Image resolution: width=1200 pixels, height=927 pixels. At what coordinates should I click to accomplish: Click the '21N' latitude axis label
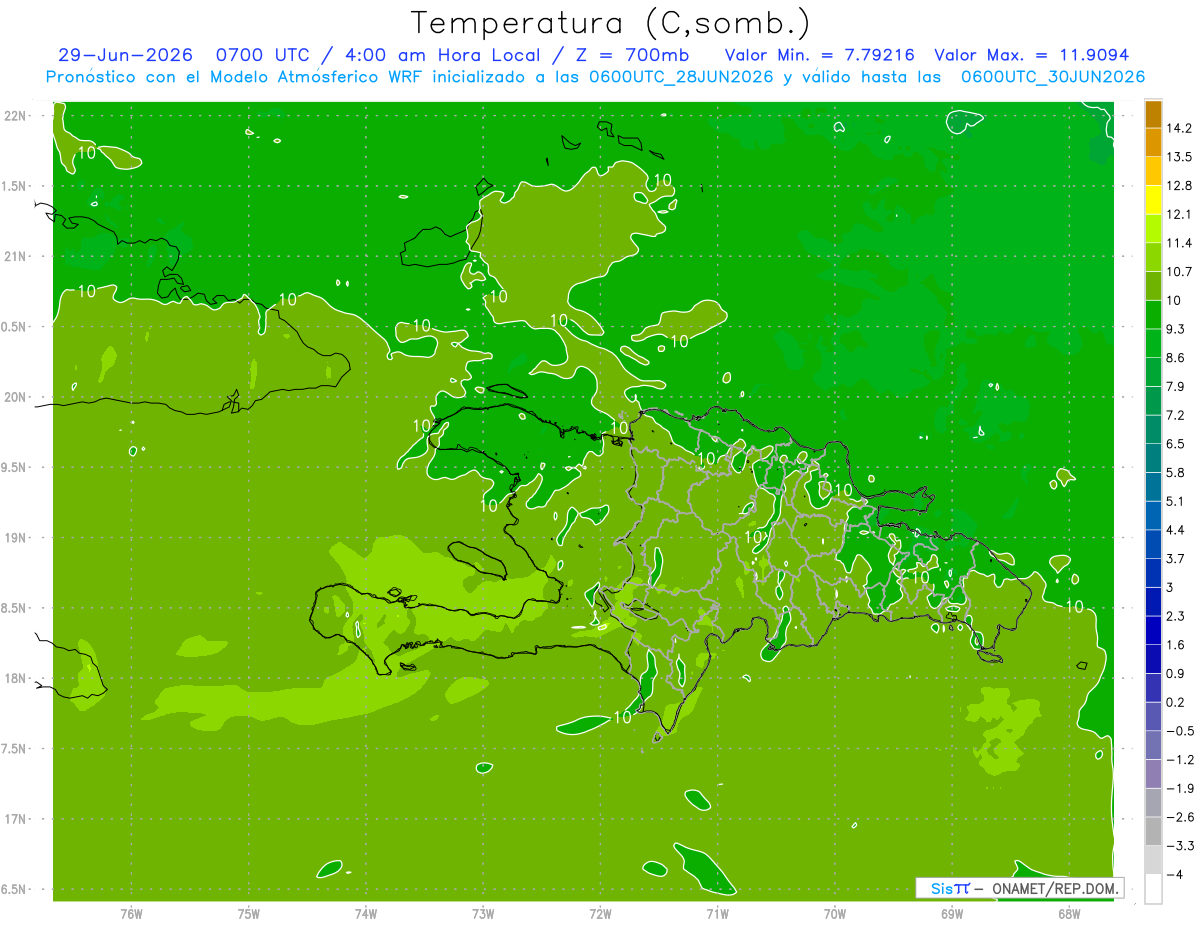point(16,256)
